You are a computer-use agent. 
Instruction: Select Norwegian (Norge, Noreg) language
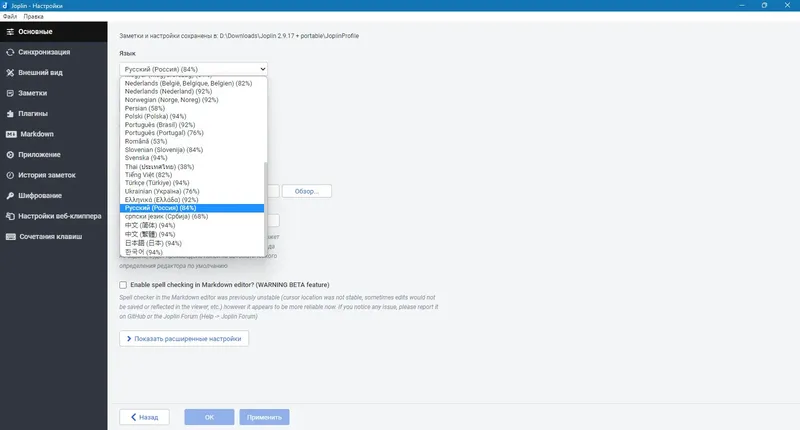192,100
